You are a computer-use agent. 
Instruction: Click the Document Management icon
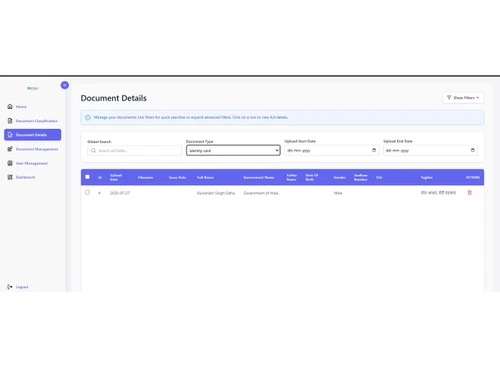(x=10, y=149)
